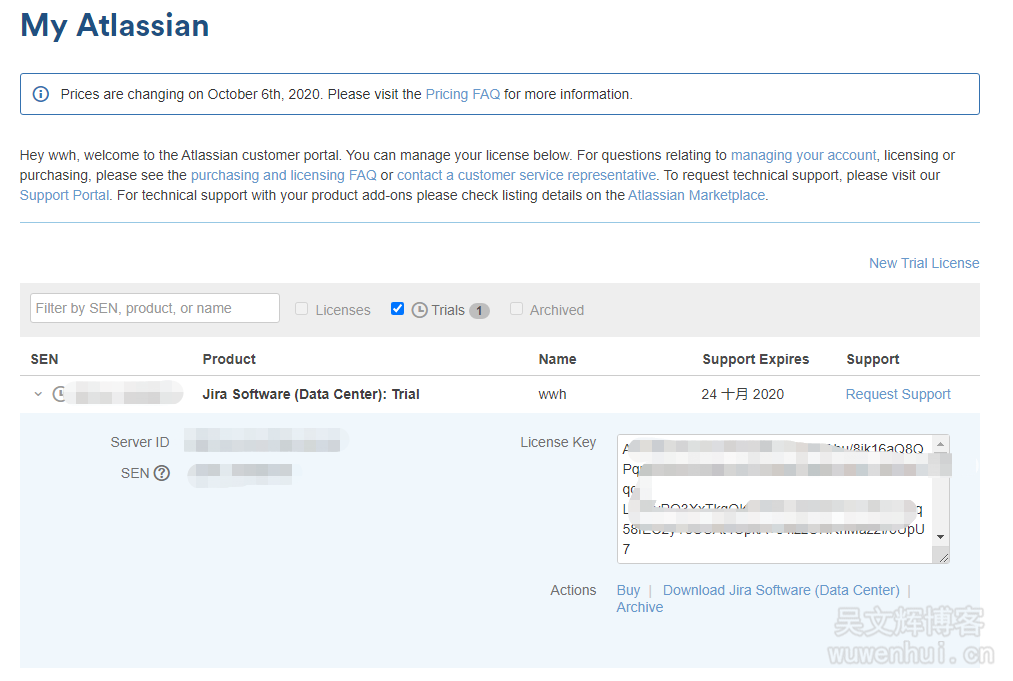Focus the filter by SEN input field
Viewport: 1013px width, 681px height.
(155, 308)
